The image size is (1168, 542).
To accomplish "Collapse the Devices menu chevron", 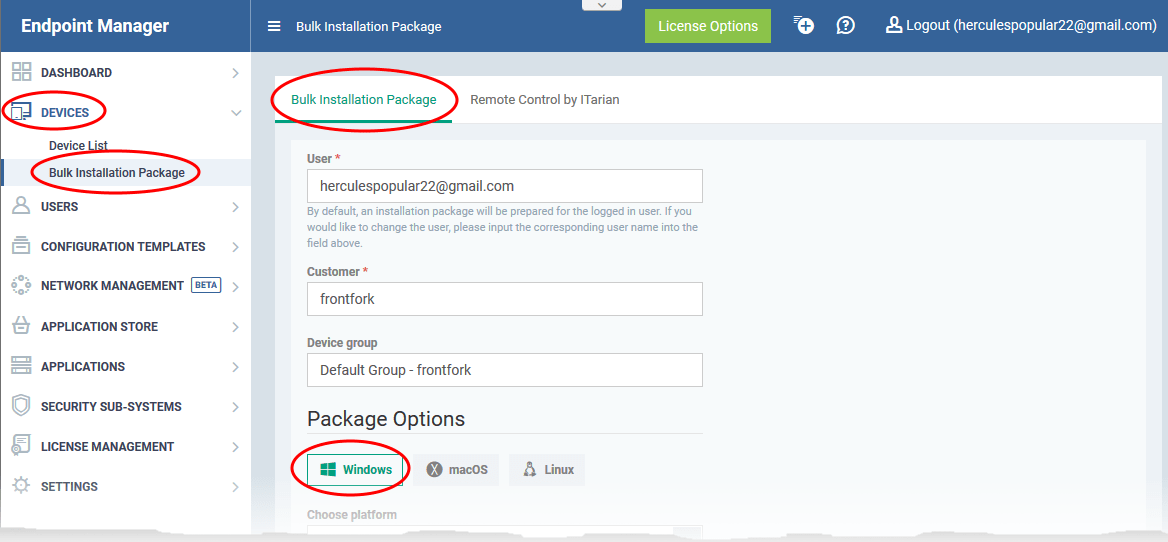I will pyautogui.click(x=236, y=113).
